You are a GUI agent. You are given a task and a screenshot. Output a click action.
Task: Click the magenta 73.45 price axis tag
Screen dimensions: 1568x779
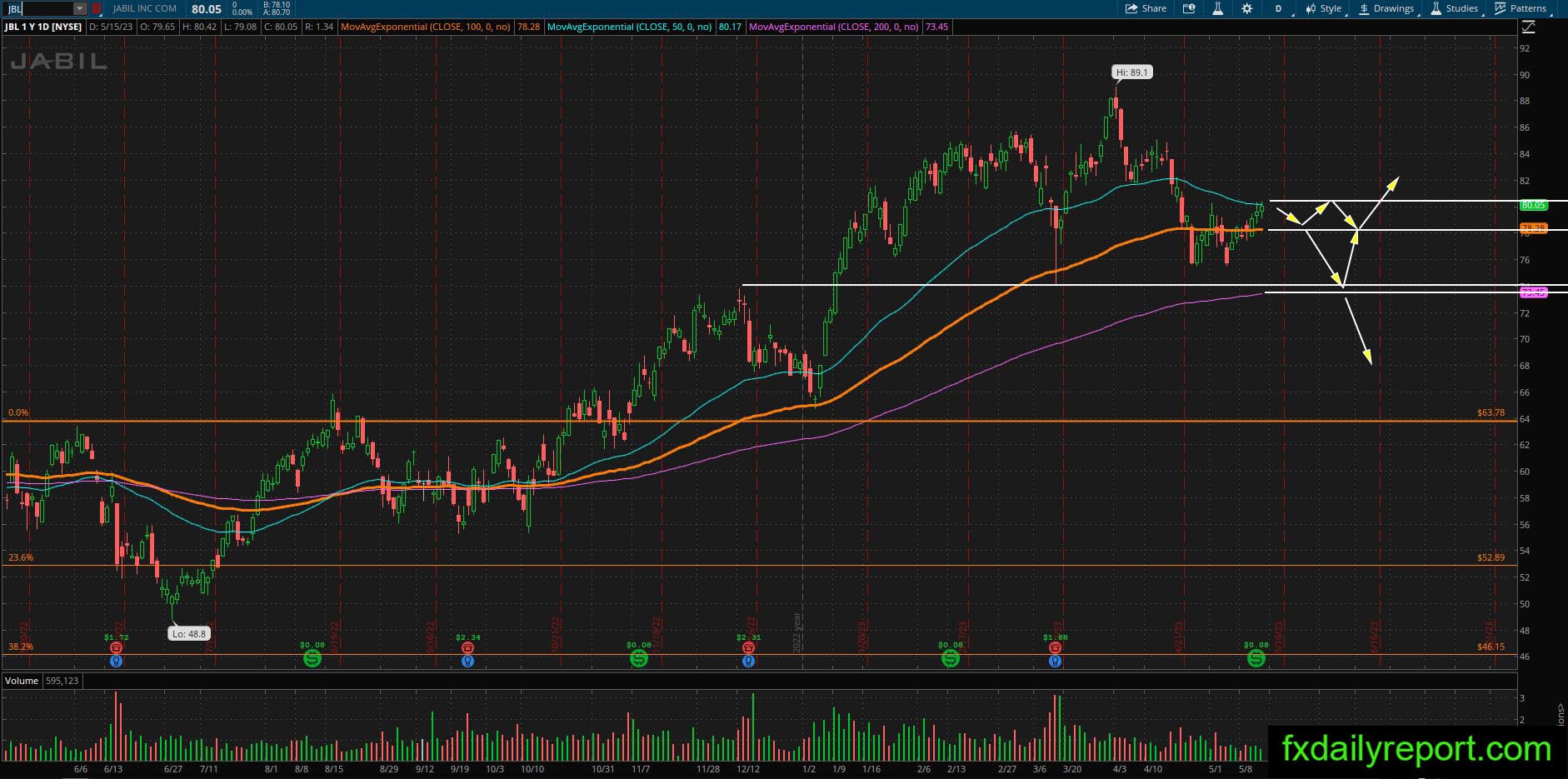point(1533,292)
